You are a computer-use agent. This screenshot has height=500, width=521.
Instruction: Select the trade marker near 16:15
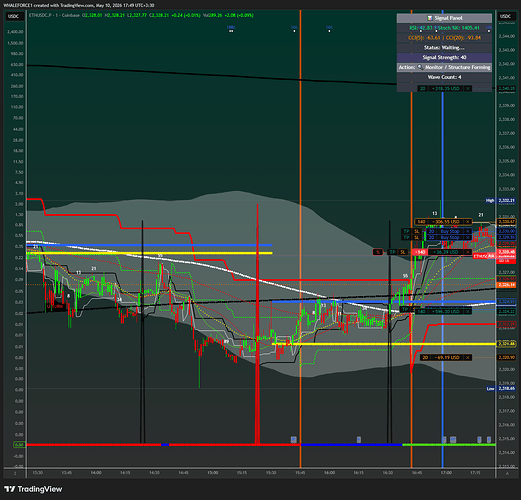359,440
